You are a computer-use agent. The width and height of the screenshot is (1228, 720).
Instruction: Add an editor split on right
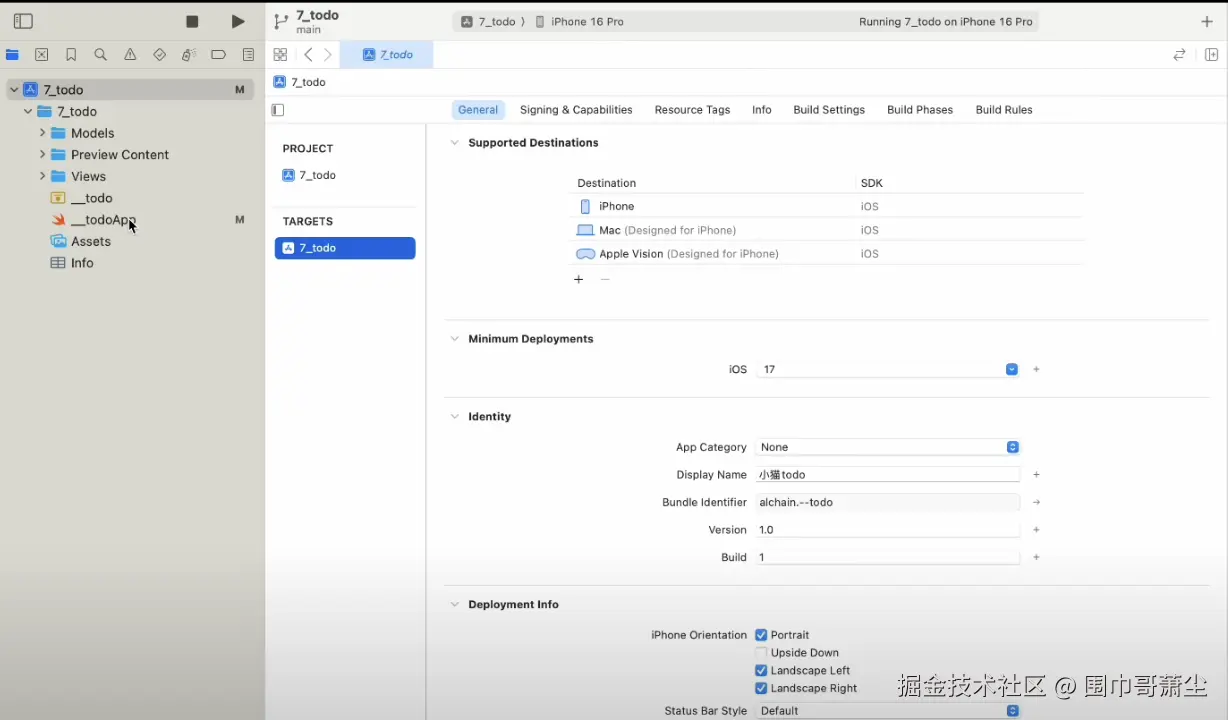tap(1211, 55)
